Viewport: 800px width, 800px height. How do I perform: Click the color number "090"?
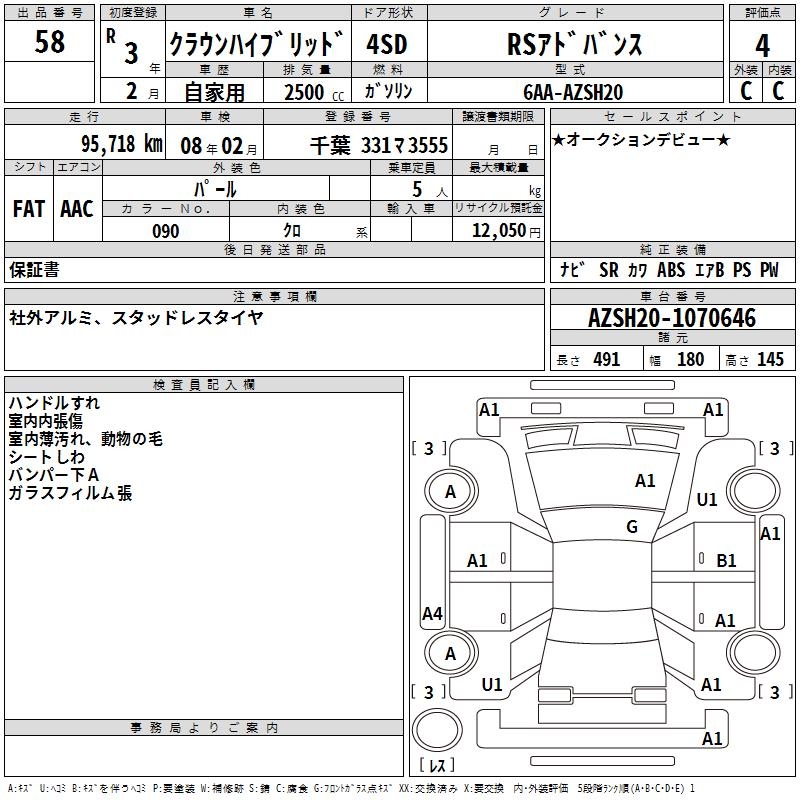166,231
